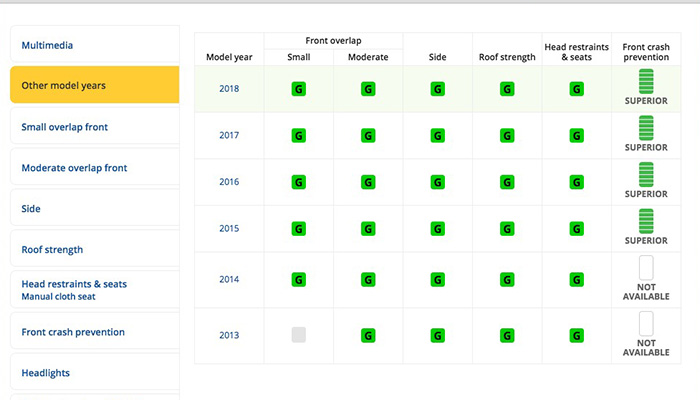Viewport: 700px width, 400px height.
Task: Click Head restraints & seats column header
Action: click(x=577, y=52)
